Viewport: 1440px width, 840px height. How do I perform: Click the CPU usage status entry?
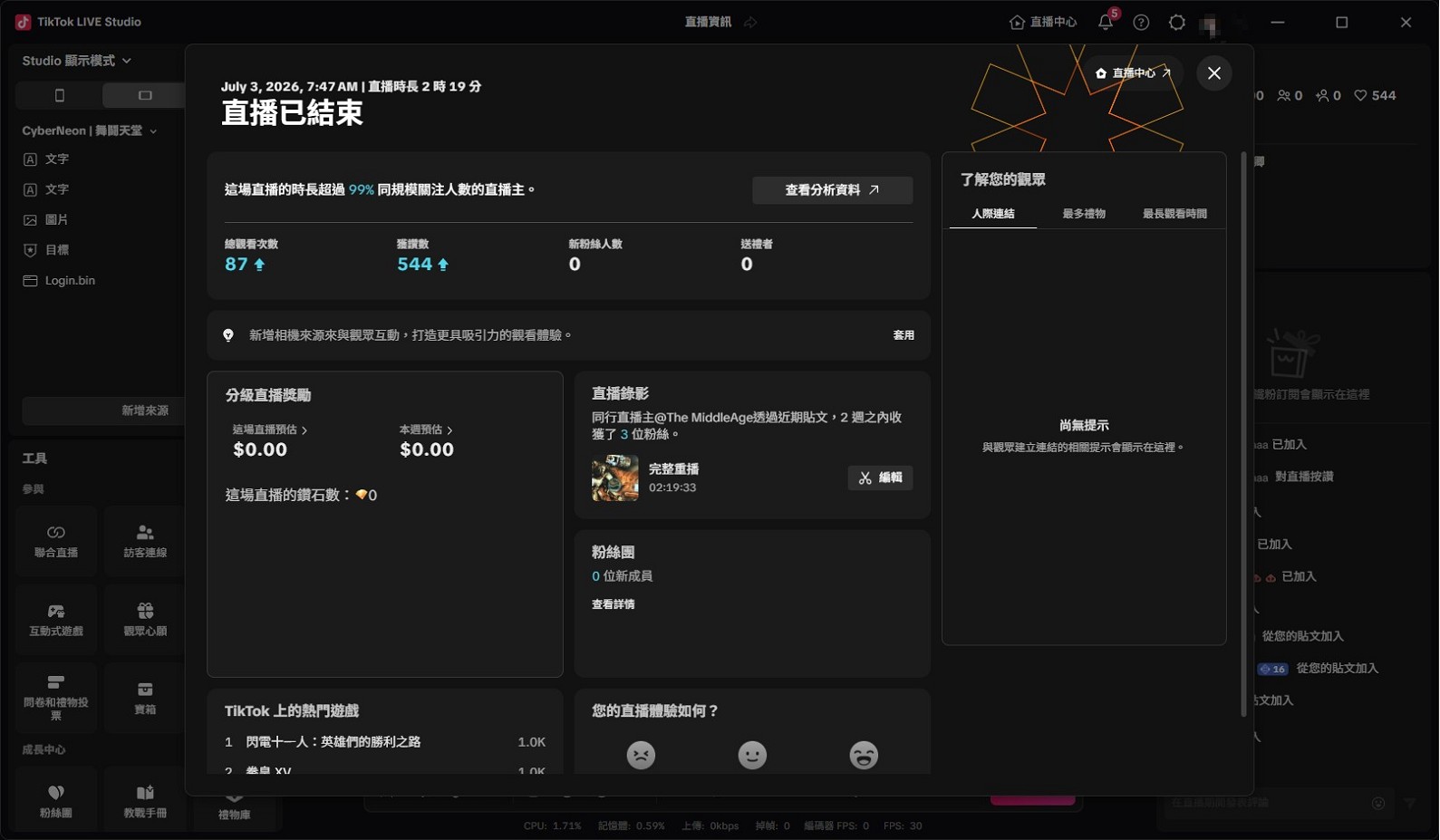(552, 826)
